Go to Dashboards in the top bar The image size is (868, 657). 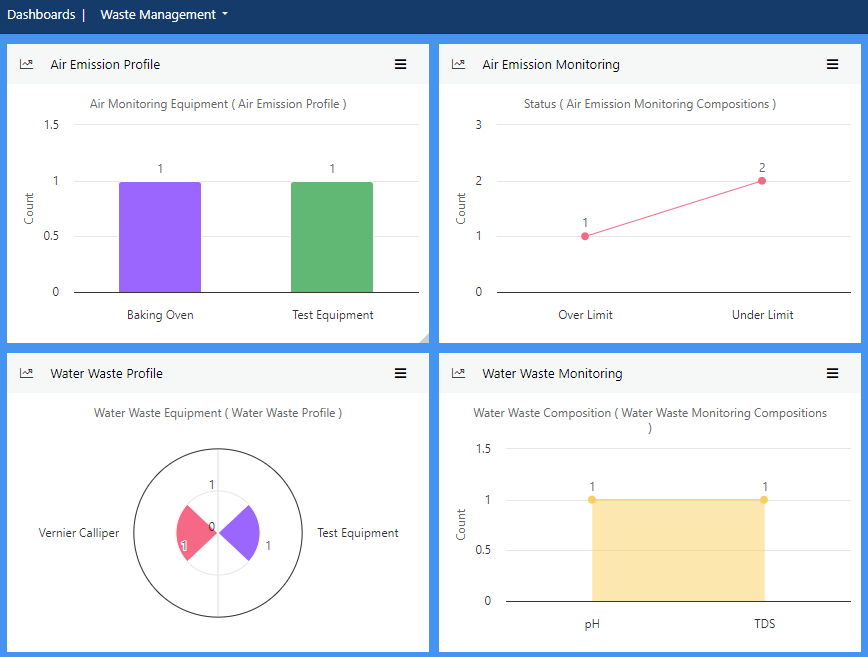coord(41,15)
